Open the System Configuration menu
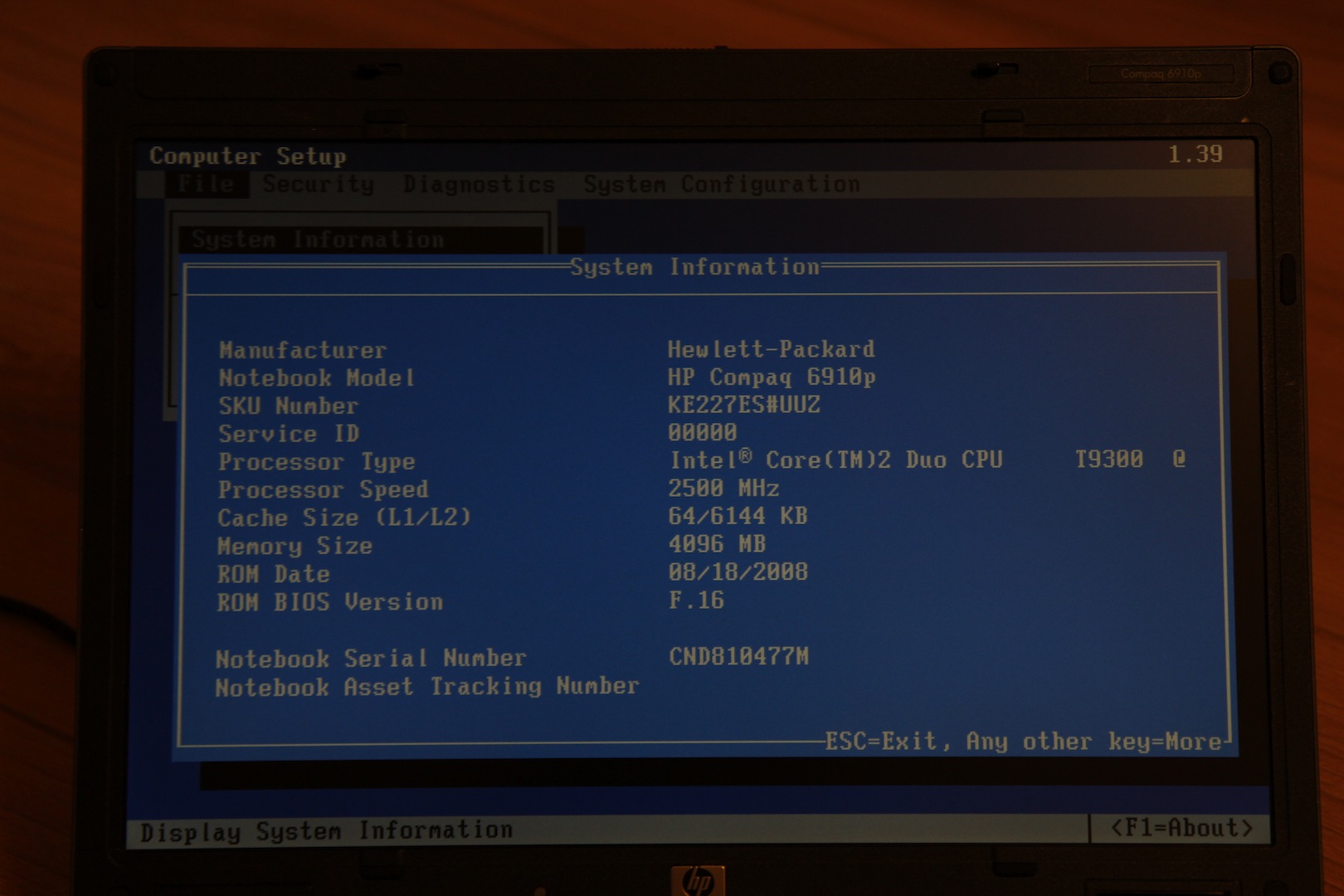This screenshot has height=896, width=1344. (721, 184)
